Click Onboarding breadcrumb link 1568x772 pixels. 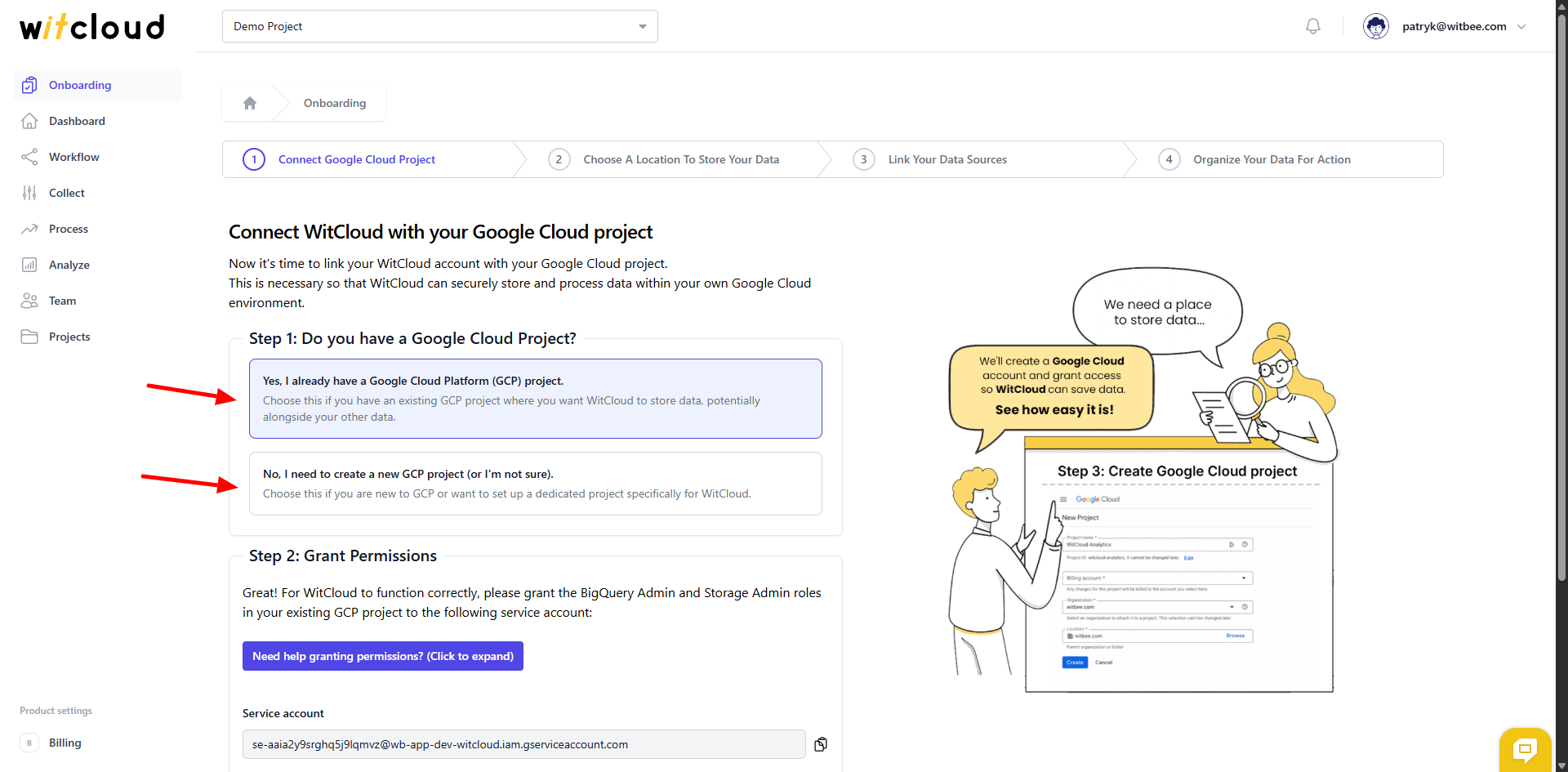click(x=335, y=103)
